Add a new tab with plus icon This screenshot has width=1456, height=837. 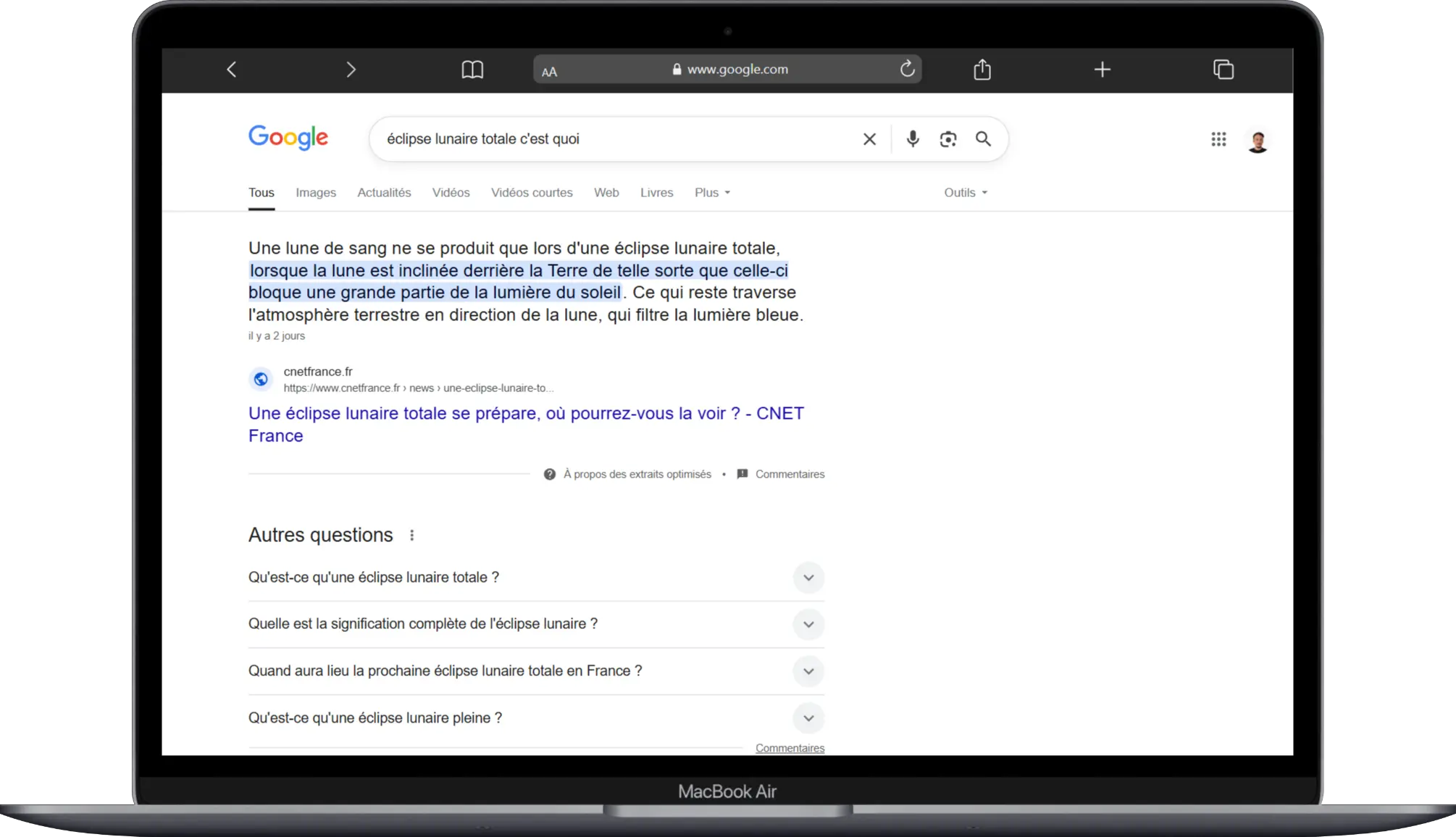1103,70
